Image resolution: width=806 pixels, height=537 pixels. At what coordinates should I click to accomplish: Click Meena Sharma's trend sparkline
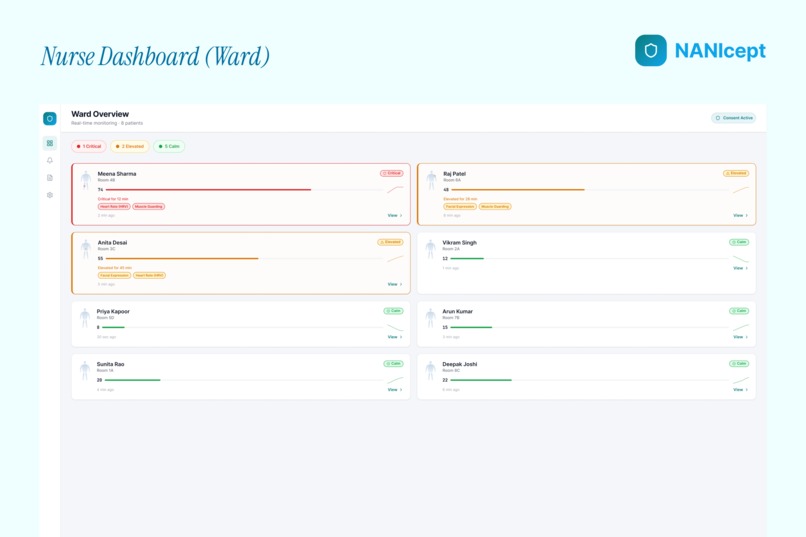tap(395, 190)
